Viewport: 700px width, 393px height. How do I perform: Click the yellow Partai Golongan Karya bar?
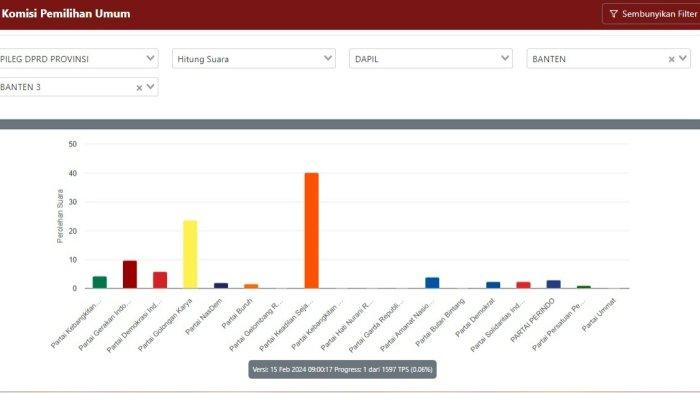[x=190, y=254]
